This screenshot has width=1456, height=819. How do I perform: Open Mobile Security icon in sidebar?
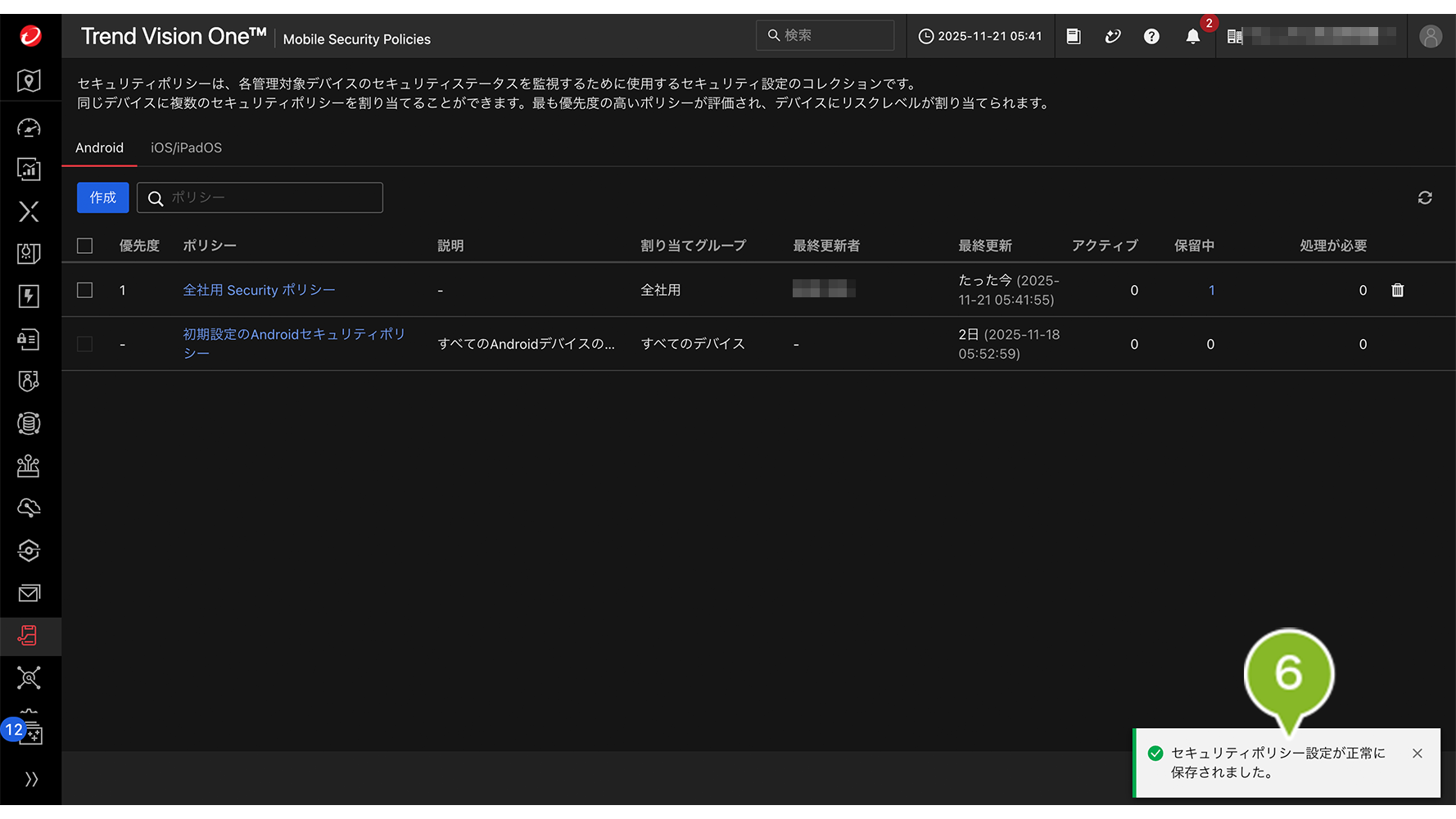click(29, 636)
